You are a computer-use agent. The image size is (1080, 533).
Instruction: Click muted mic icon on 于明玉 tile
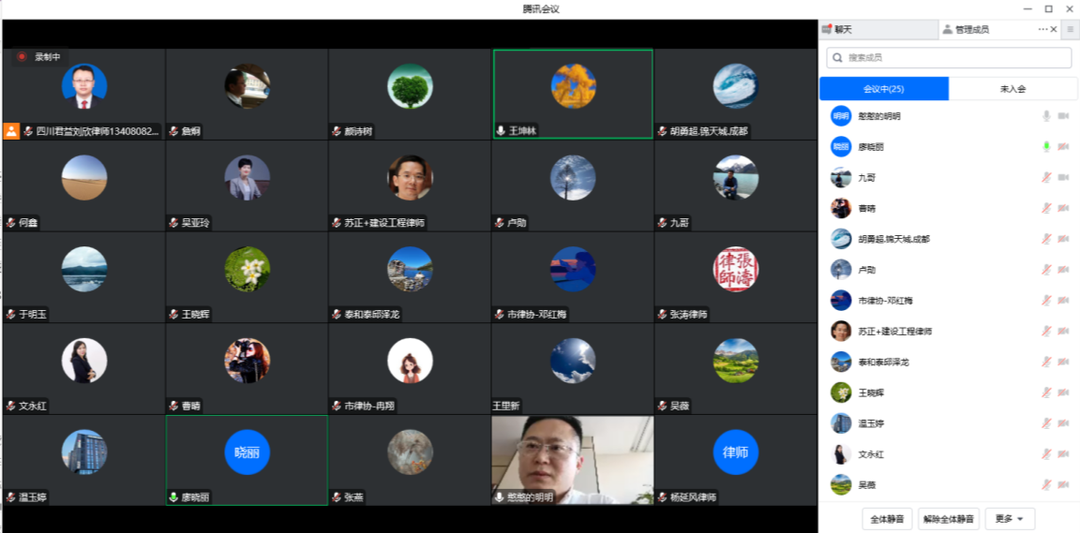pos(11,315)
